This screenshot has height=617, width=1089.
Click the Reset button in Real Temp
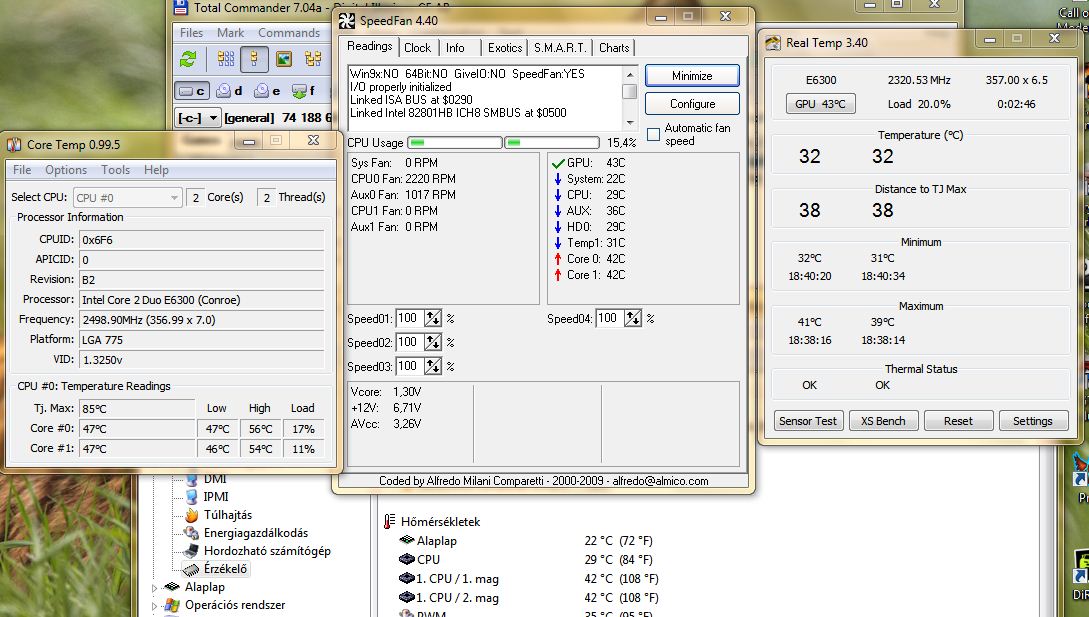(958, 421)
